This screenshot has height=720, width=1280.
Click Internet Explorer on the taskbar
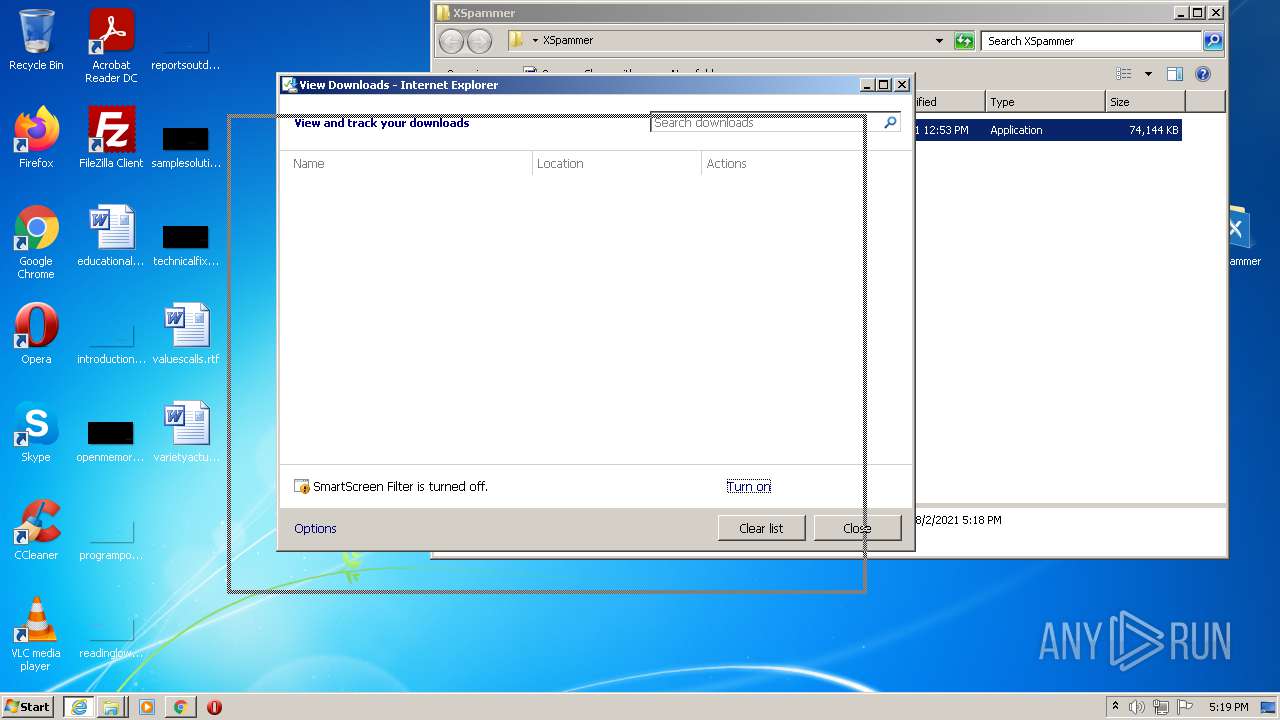coord(79,707)
